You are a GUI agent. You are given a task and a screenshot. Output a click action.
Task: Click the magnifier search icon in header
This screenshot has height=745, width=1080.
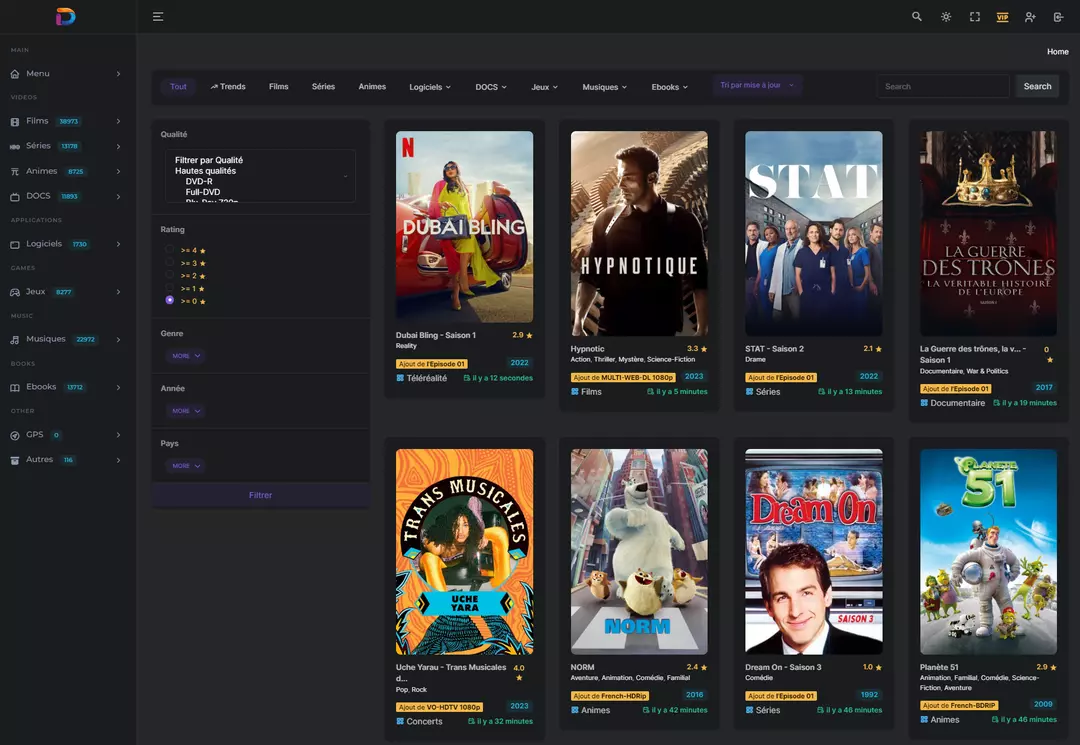917,17
